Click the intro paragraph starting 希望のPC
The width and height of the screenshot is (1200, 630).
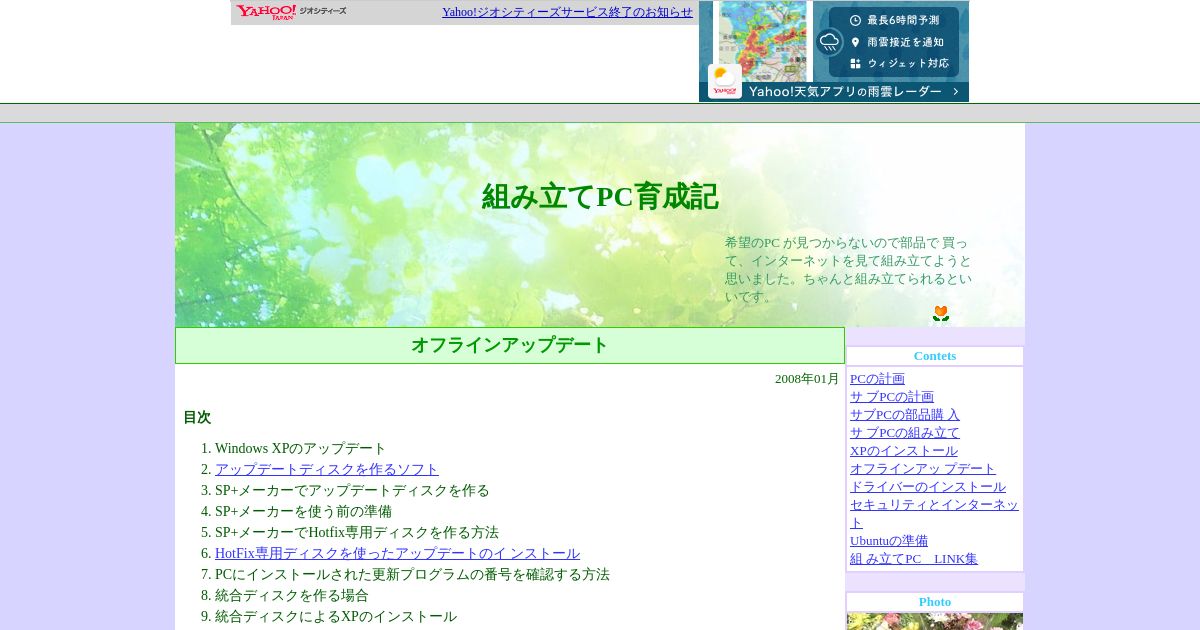pyautogui.click(x=848, y=270)
